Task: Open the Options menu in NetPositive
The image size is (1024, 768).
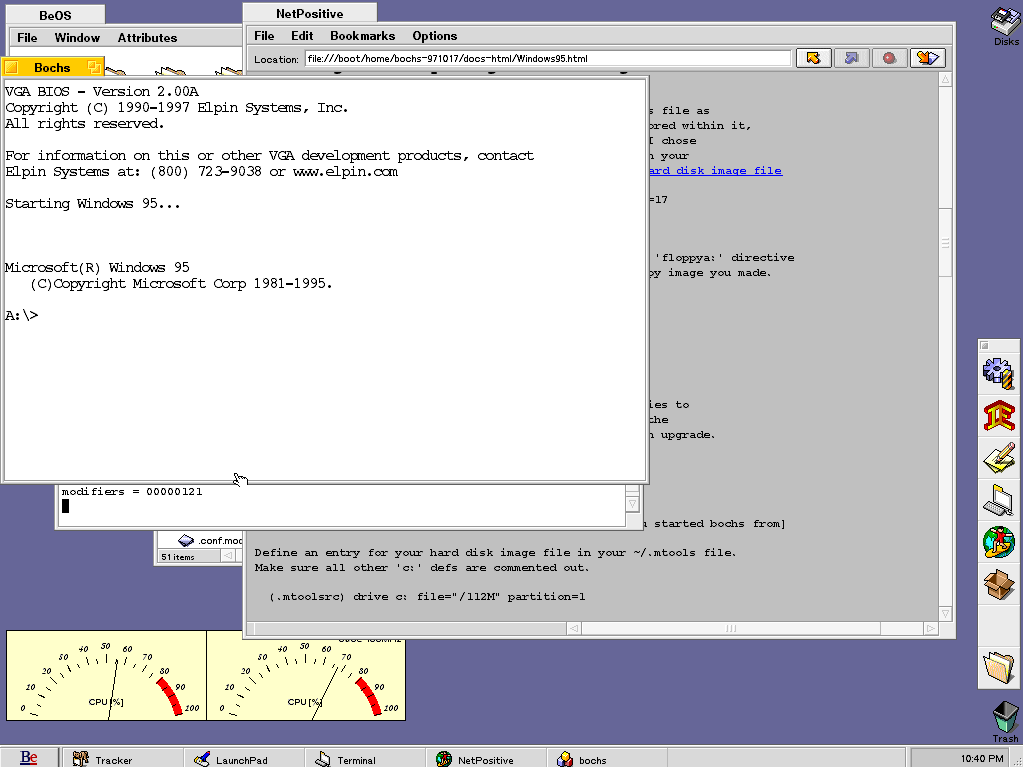Action: [434, 36]
